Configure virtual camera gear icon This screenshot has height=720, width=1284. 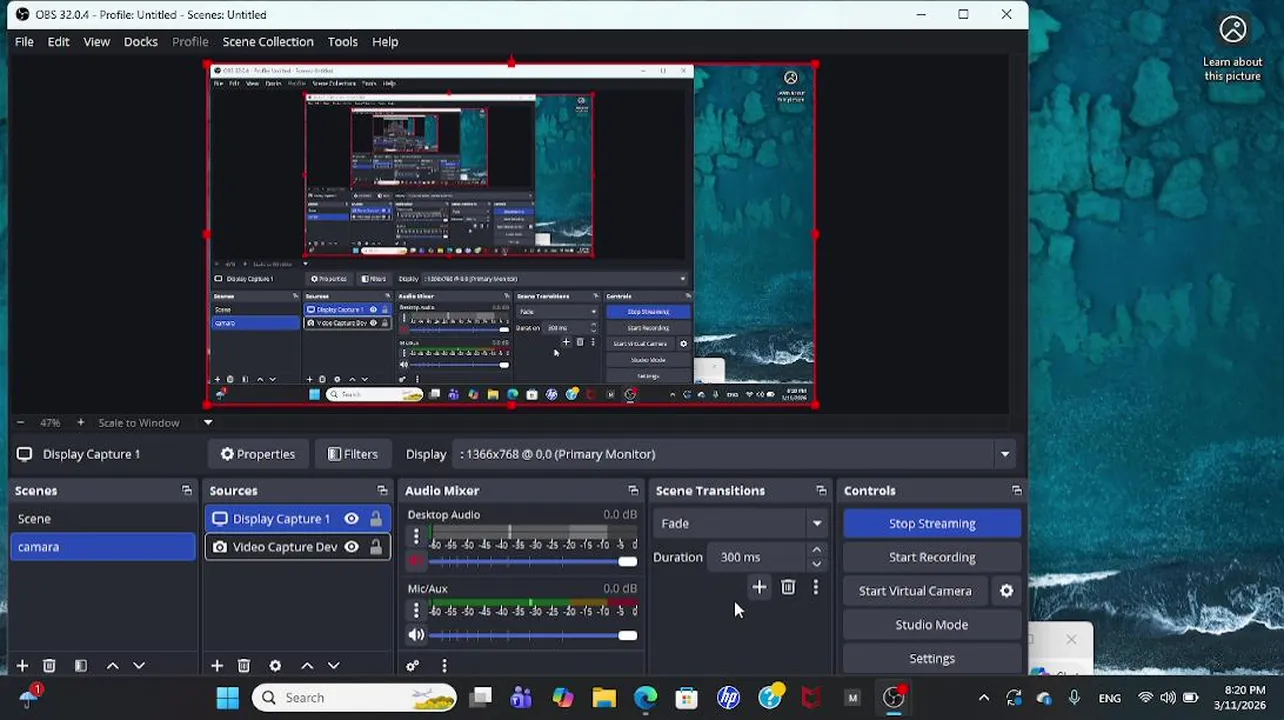[1007, 591]
